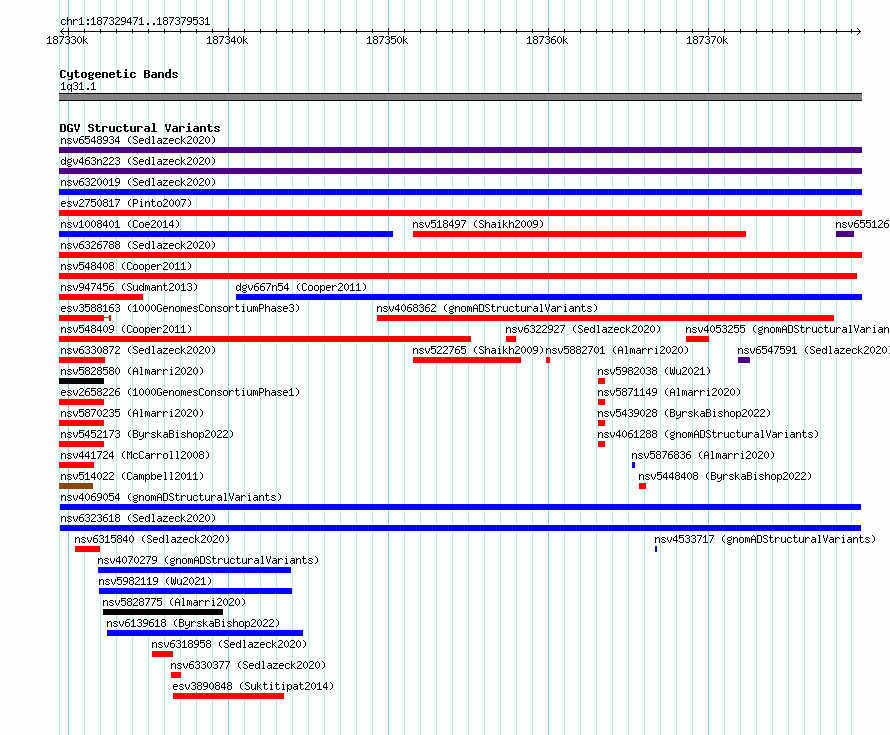Viewport: 890px width, 735px height.
Task: Select the nsv518497 (Shaikh2009) label
Action: [x=478, y=224]
